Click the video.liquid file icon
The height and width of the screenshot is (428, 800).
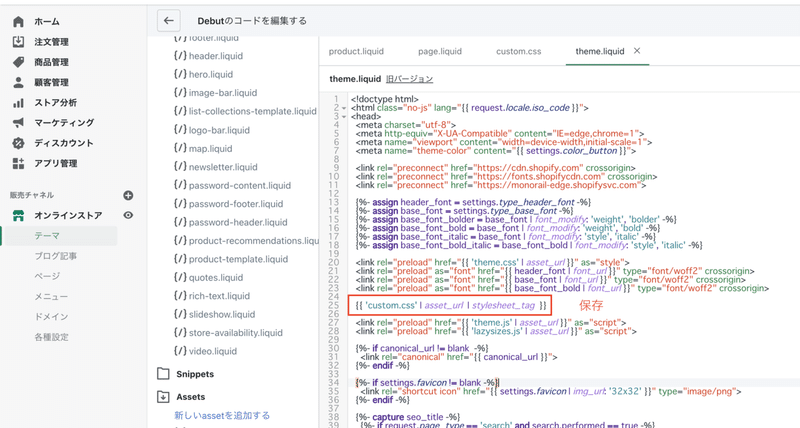[x=180, y=350]
